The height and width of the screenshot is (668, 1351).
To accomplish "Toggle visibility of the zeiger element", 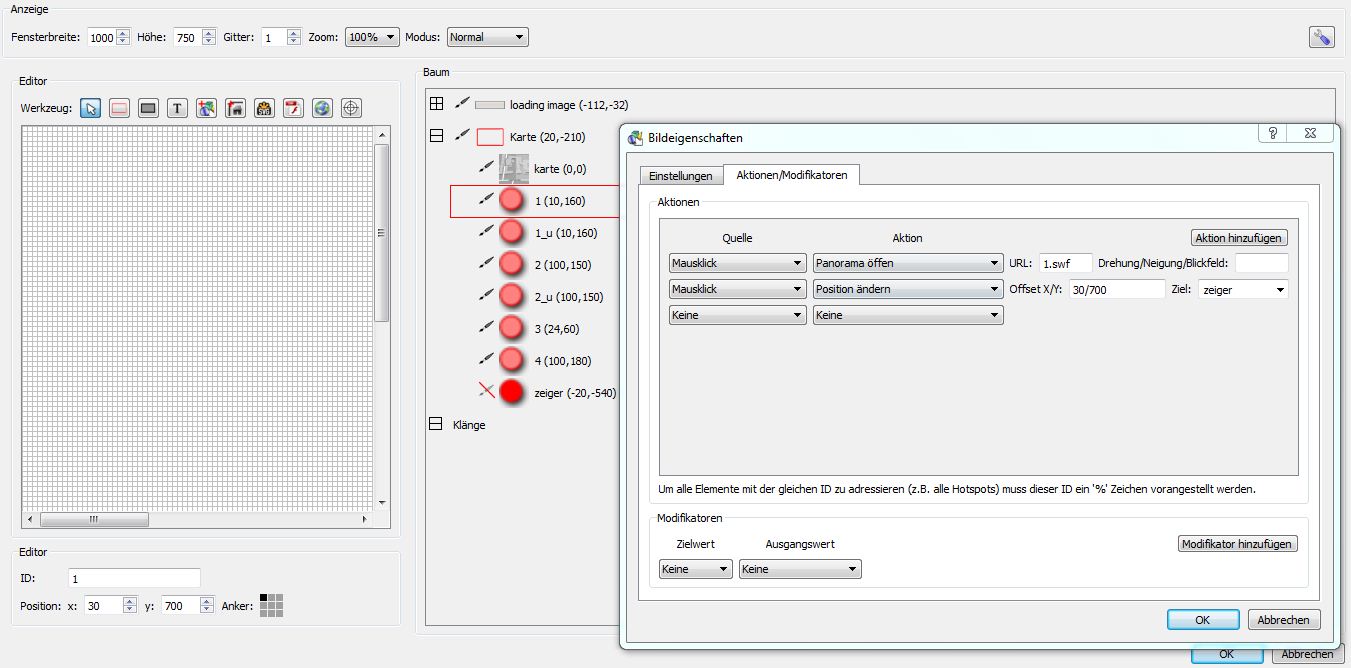I will pyautogui.click(x=487, y=392).
